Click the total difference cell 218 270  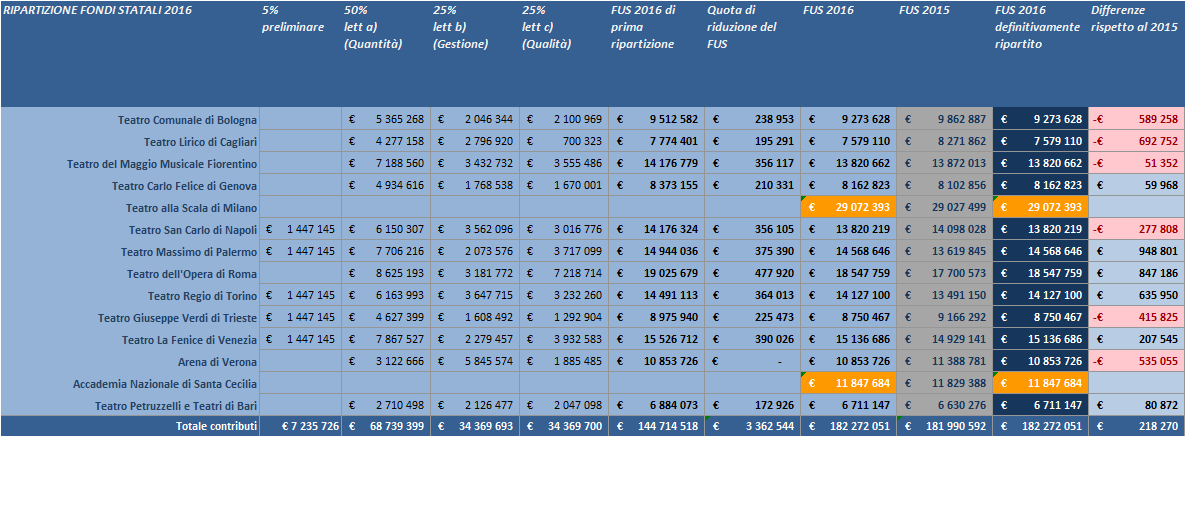click(1136, 426)
